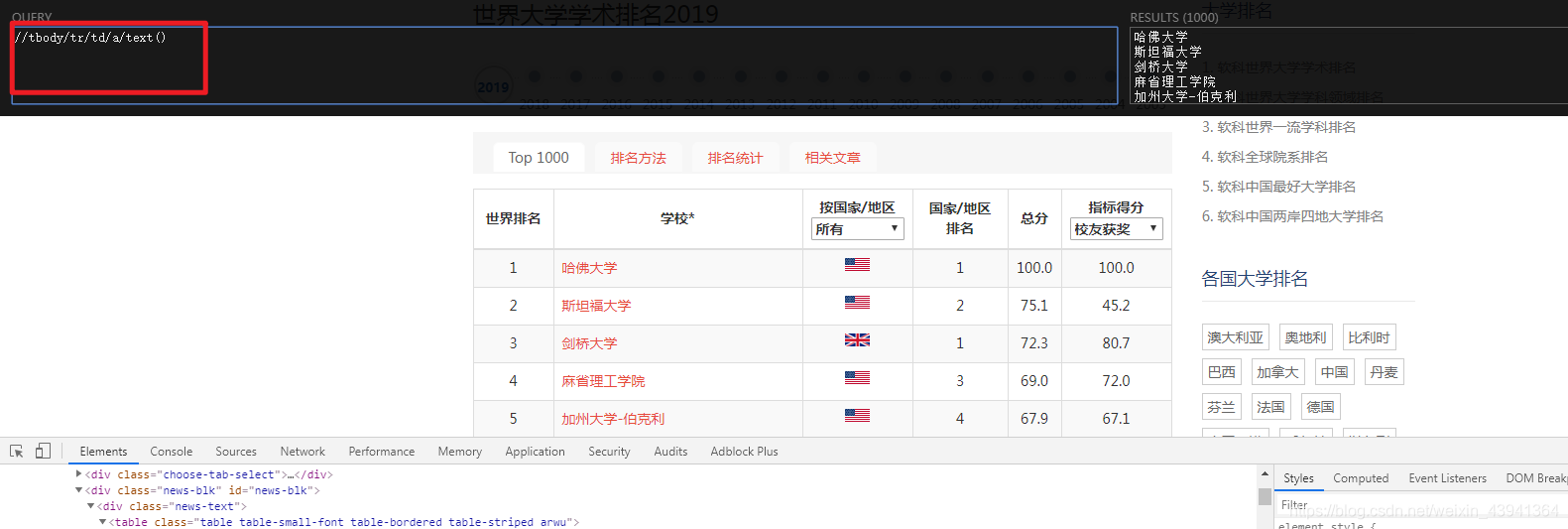Open 软科中国两岸四地大学排名 link
Viewport: 1568px width, 529px height.
coord(1300,216)
